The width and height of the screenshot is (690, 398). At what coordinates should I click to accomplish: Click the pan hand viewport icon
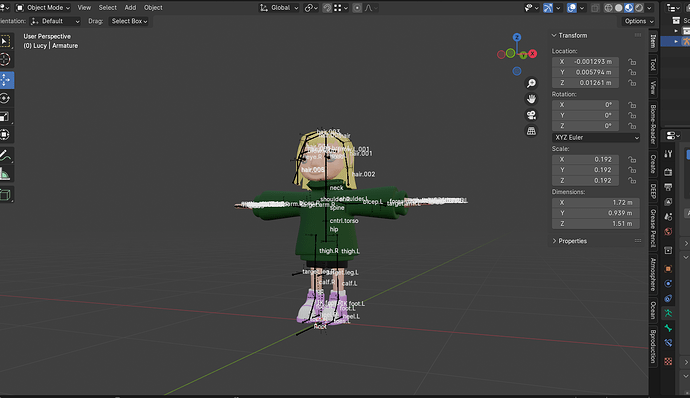pos(532,99)
